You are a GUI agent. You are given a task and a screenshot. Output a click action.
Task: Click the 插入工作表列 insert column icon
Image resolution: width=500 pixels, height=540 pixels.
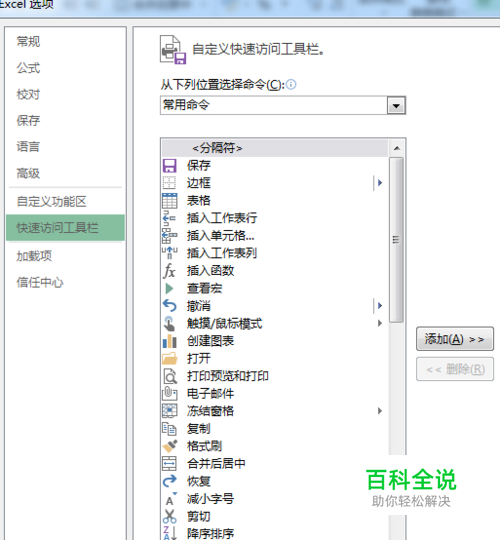click(169, 253)
